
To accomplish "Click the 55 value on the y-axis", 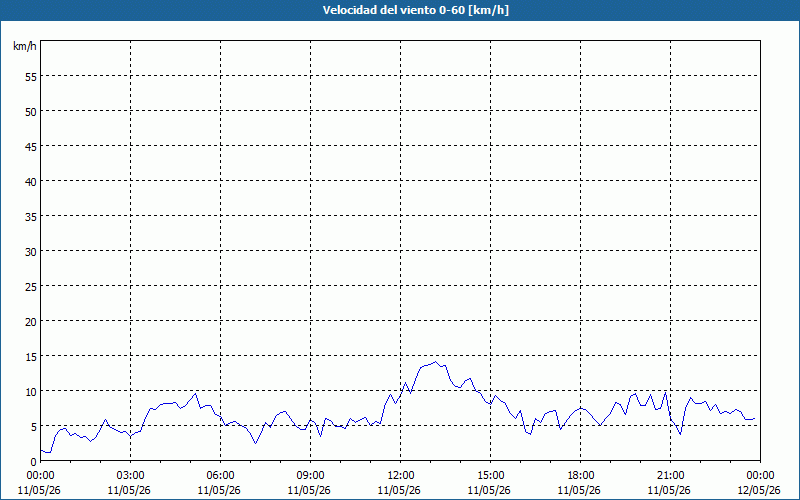I will [31, 77].
